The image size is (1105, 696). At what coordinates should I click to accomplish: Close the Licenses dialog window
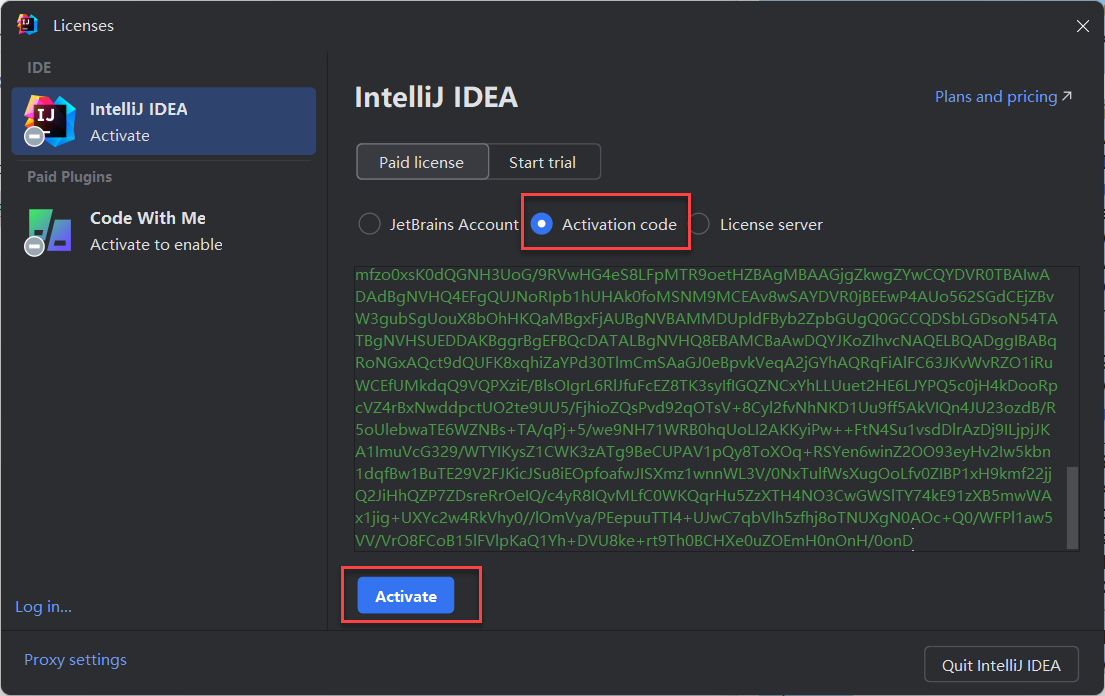point(1082,26)
